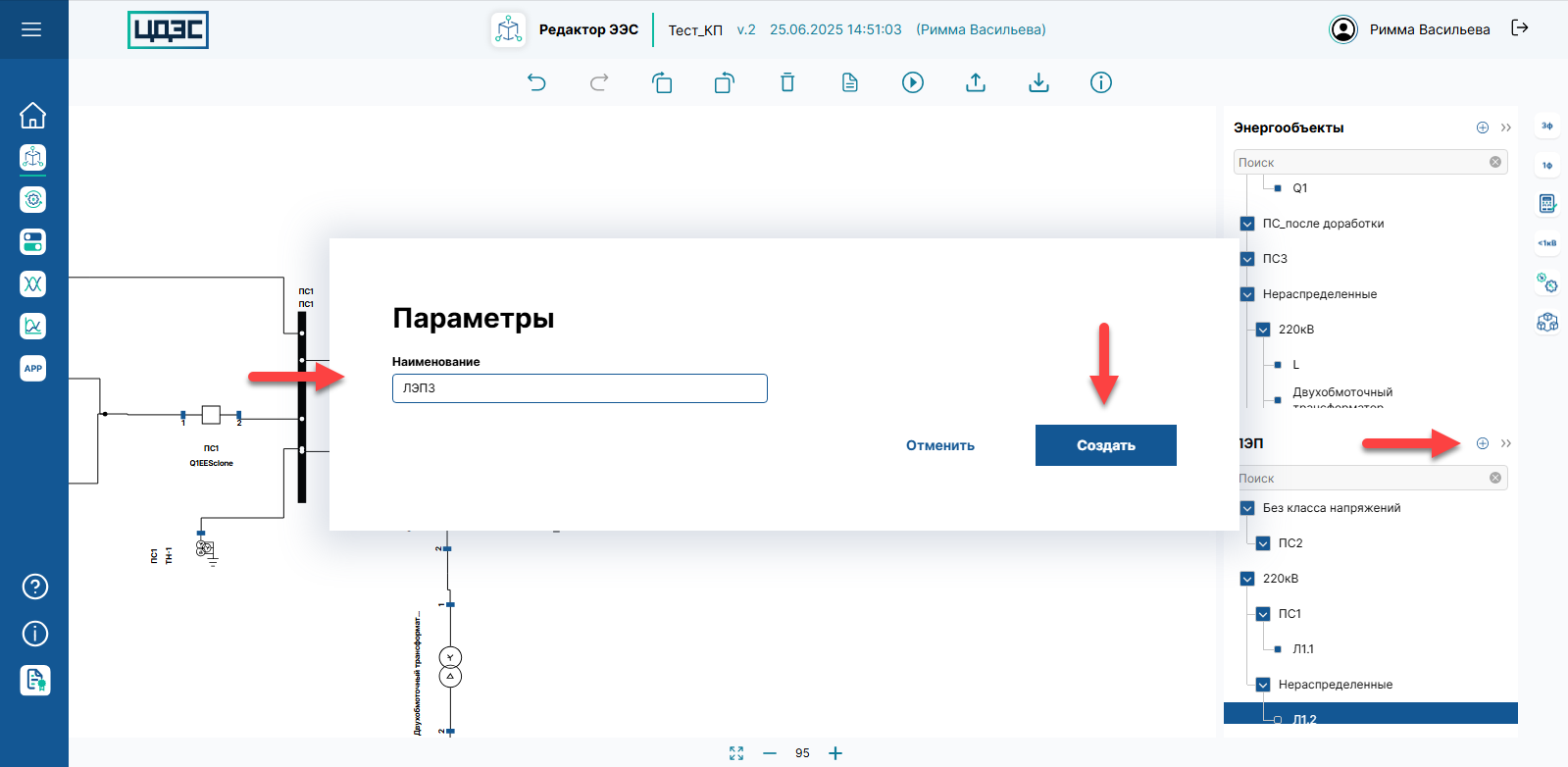Click the download import icon
Image resolution: width=1568 pixels, height=767 pixels.
pyautogui.click(x=1038, y=82)
